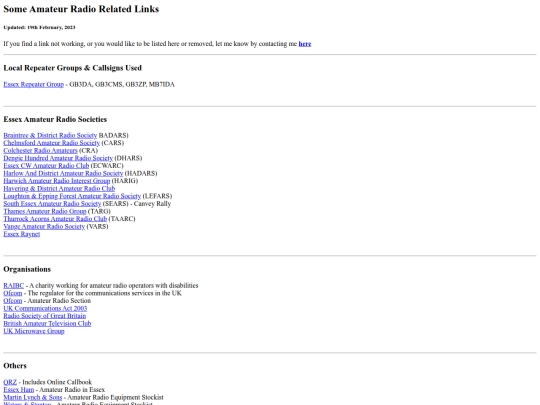Screen dimensions: 540x405
Task: Open UK Communications Act 2003 link
Action: [45, 308]
